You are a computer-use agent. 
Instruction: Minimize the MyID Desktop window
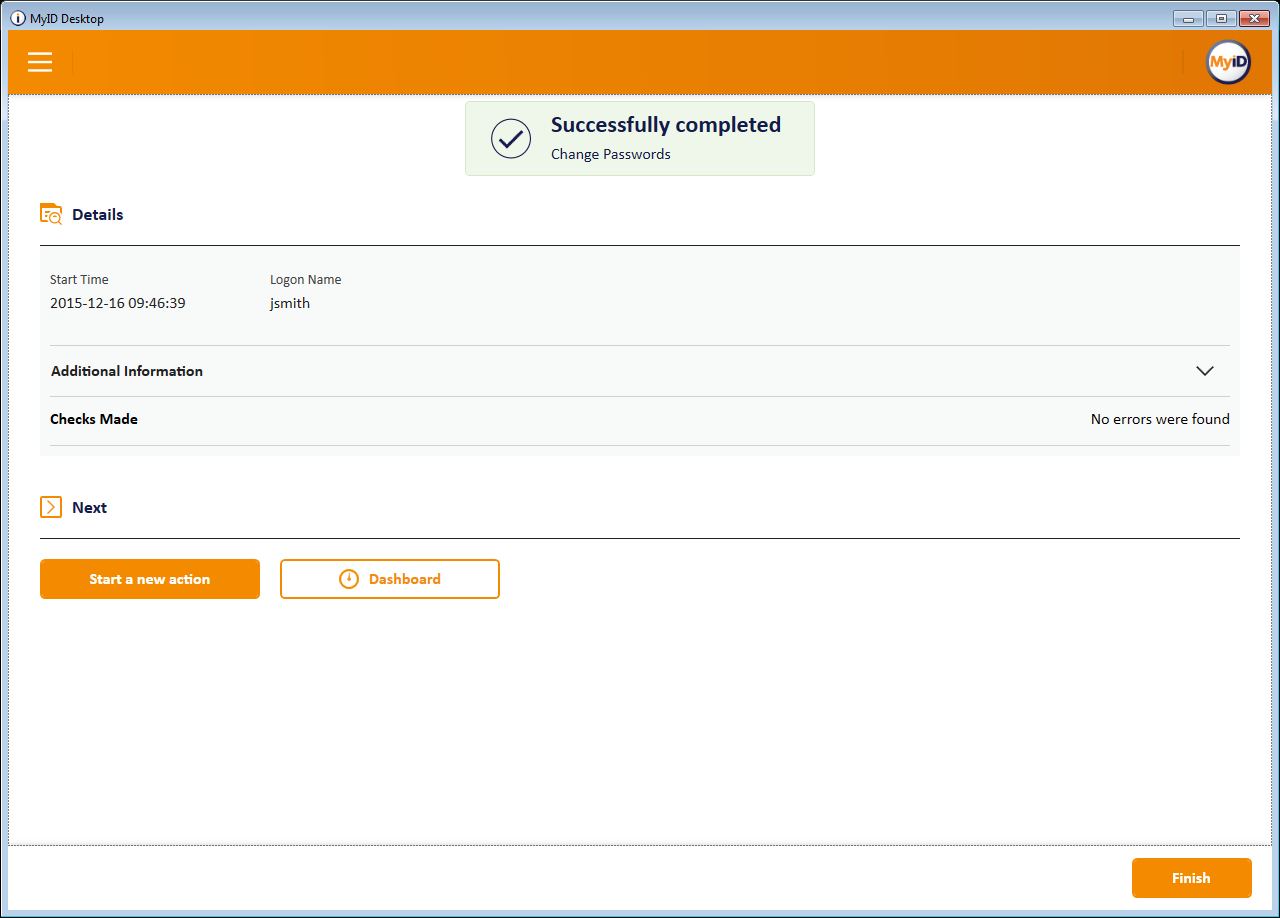[1188, 18]
